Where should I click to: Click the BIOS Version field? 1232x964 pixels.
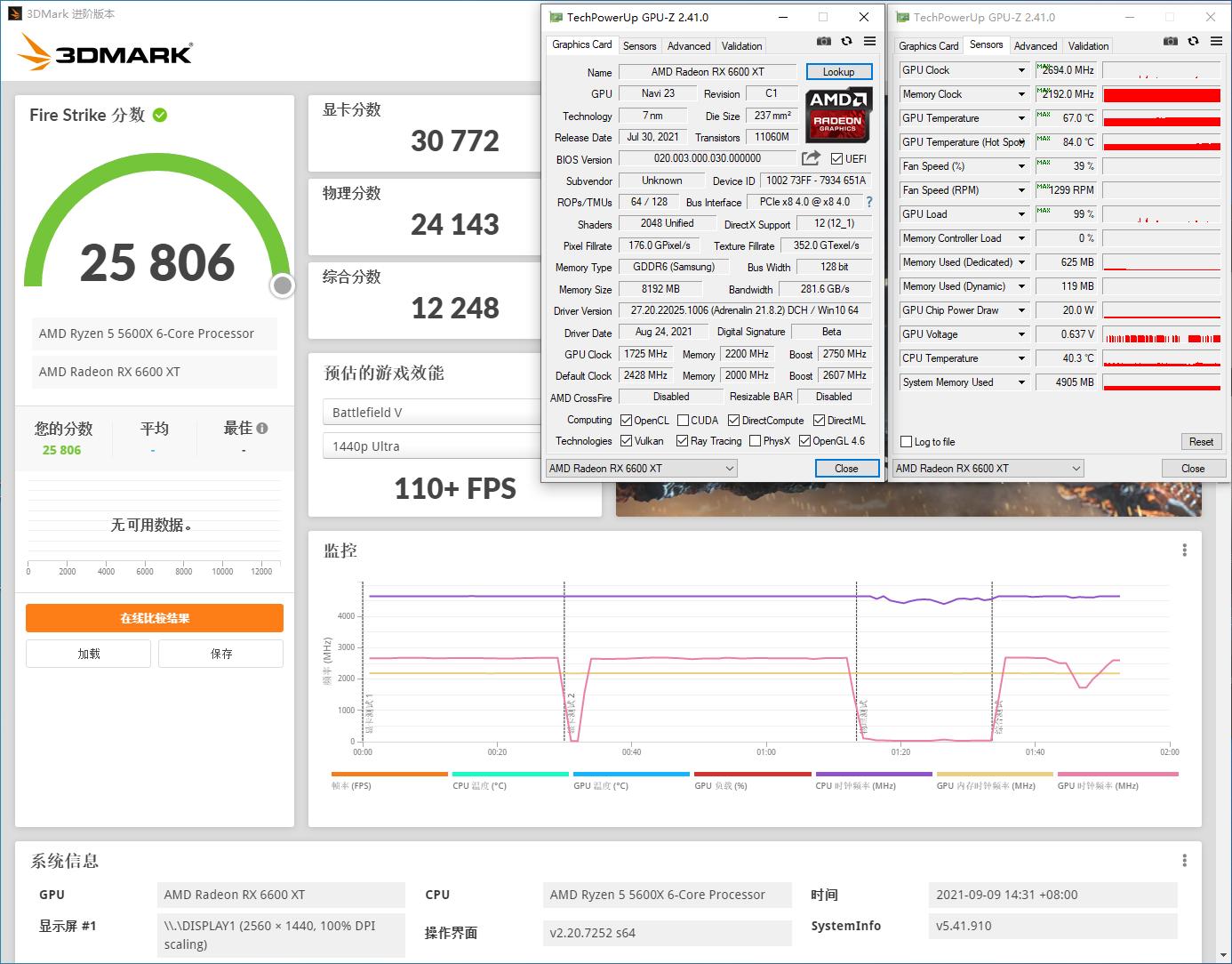(x=708, y=158)
